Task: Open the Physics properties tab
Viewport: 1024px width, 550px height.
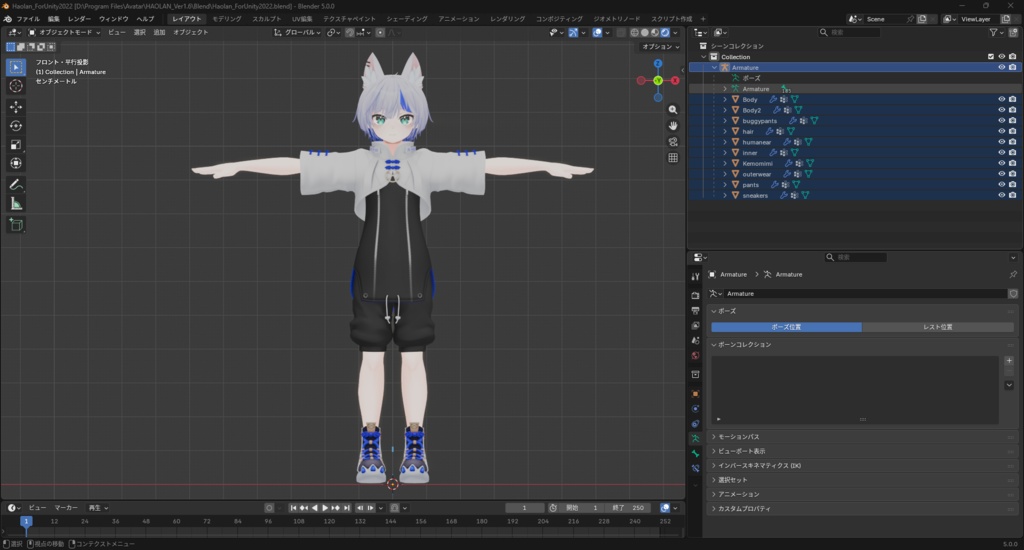Action: pos(696,408)
